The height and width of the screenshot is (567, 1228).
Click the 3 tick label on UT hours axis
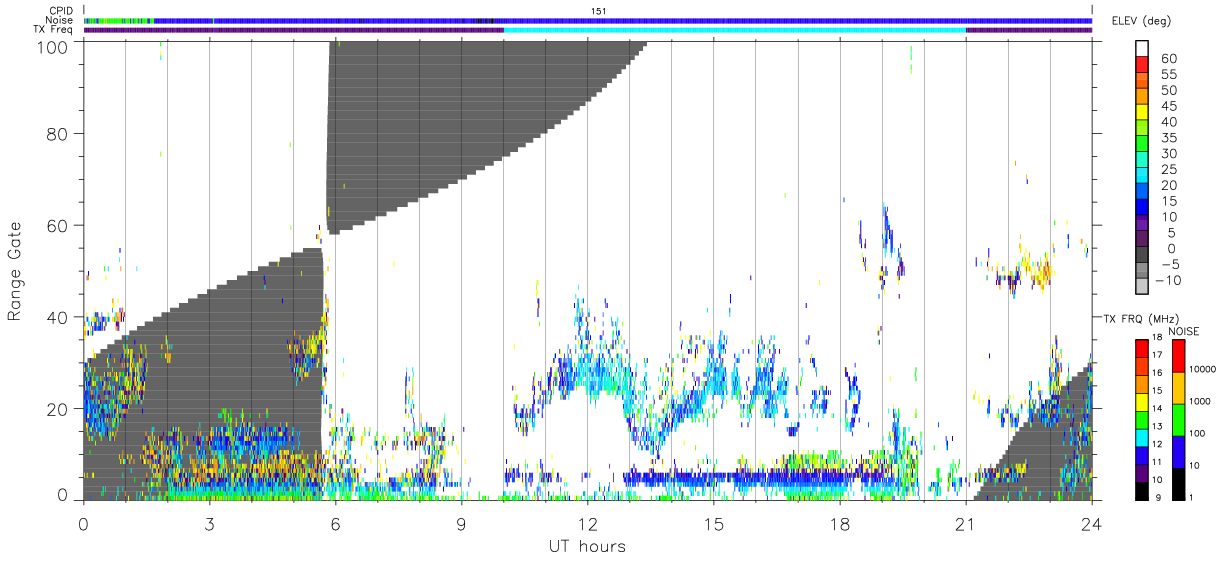coord(209,522)
